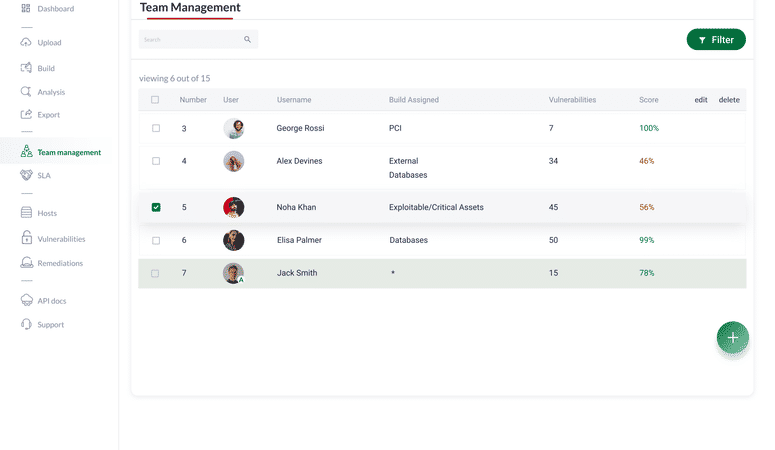The width and height of the screenshot is (775, 450).
Task: Open Upload via its cloud icon
Action: coord(27,43)
